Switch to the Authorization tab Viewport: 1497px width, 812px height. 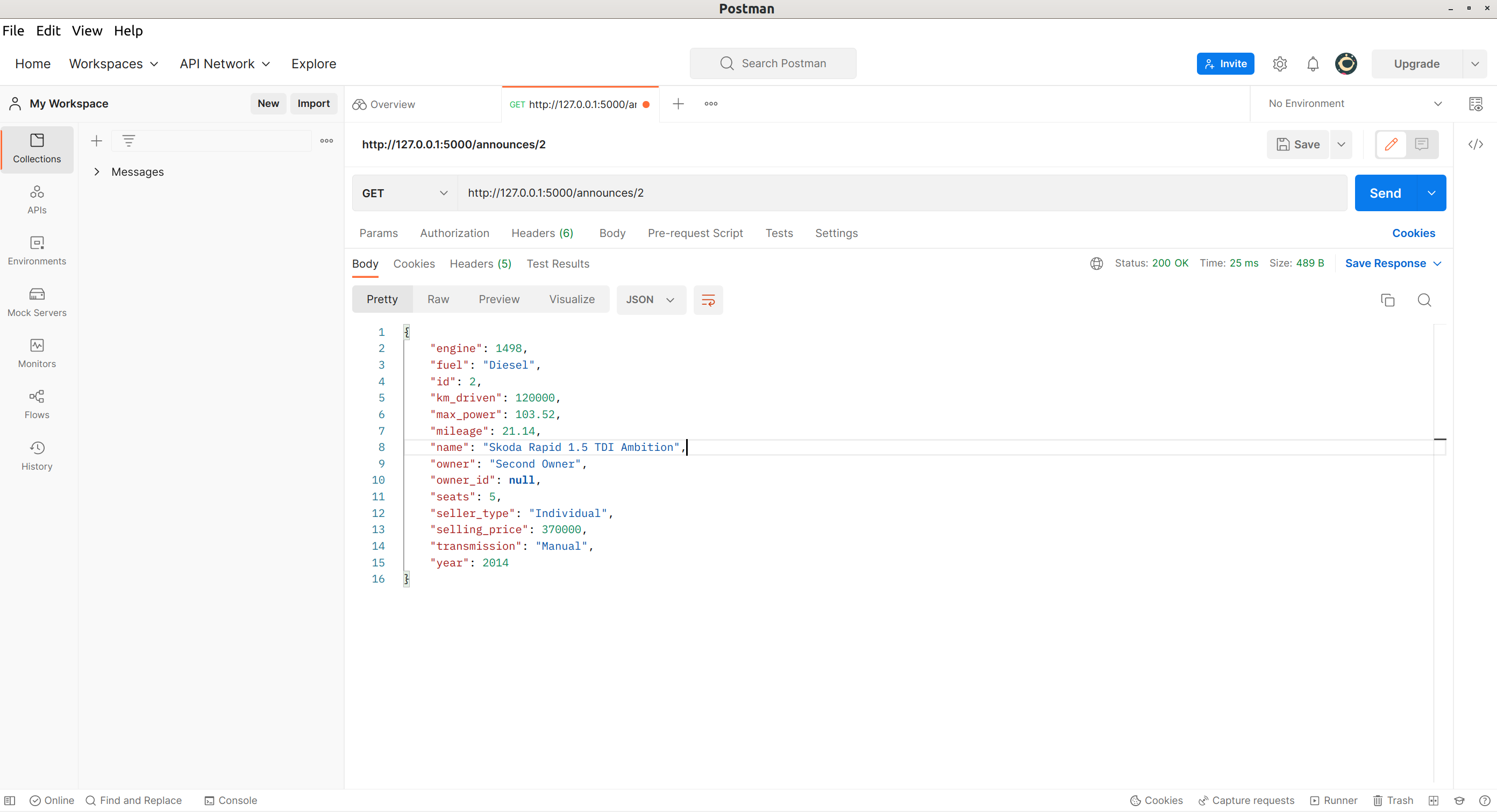coord(454,233)
